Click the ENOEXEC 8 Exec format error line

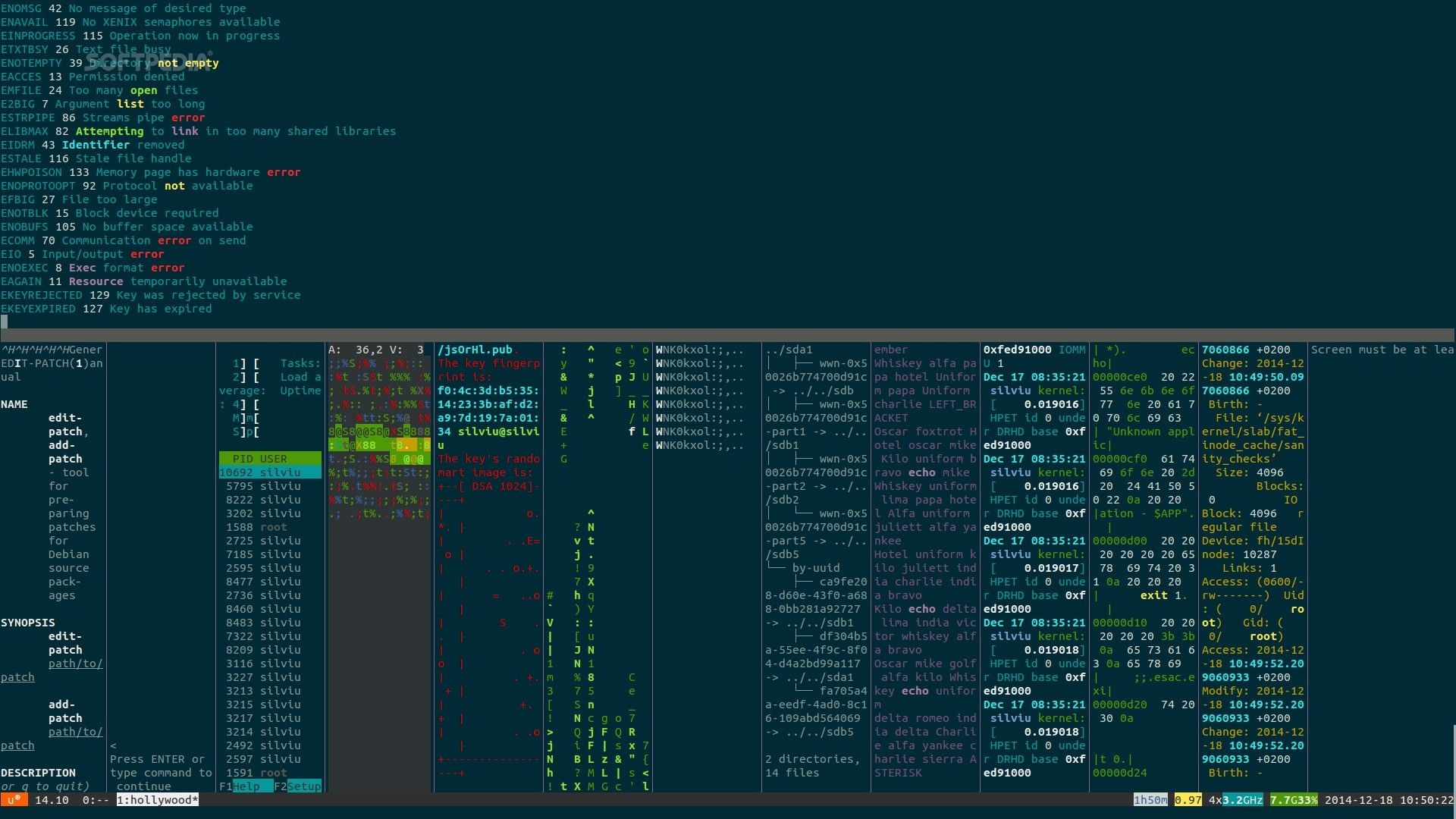[x=93, y=268]
